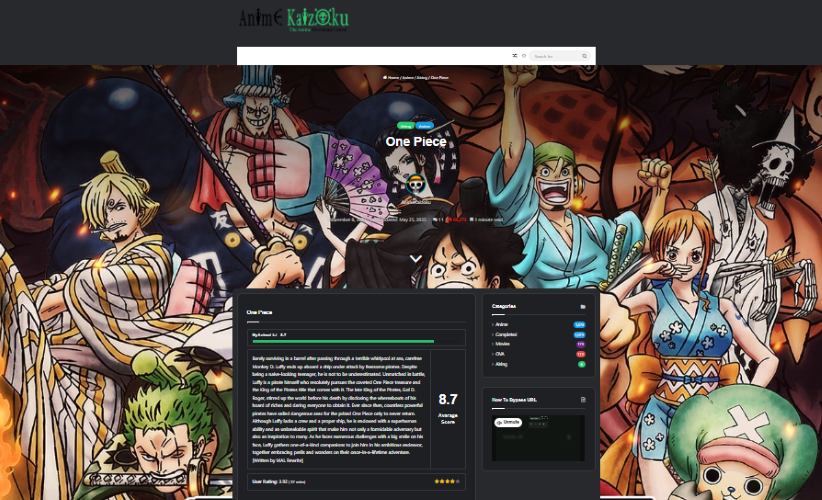Click the fifth grey rating star
This screenshot has width=822, height=500.
pyautogui.click(x=458, y=481)
